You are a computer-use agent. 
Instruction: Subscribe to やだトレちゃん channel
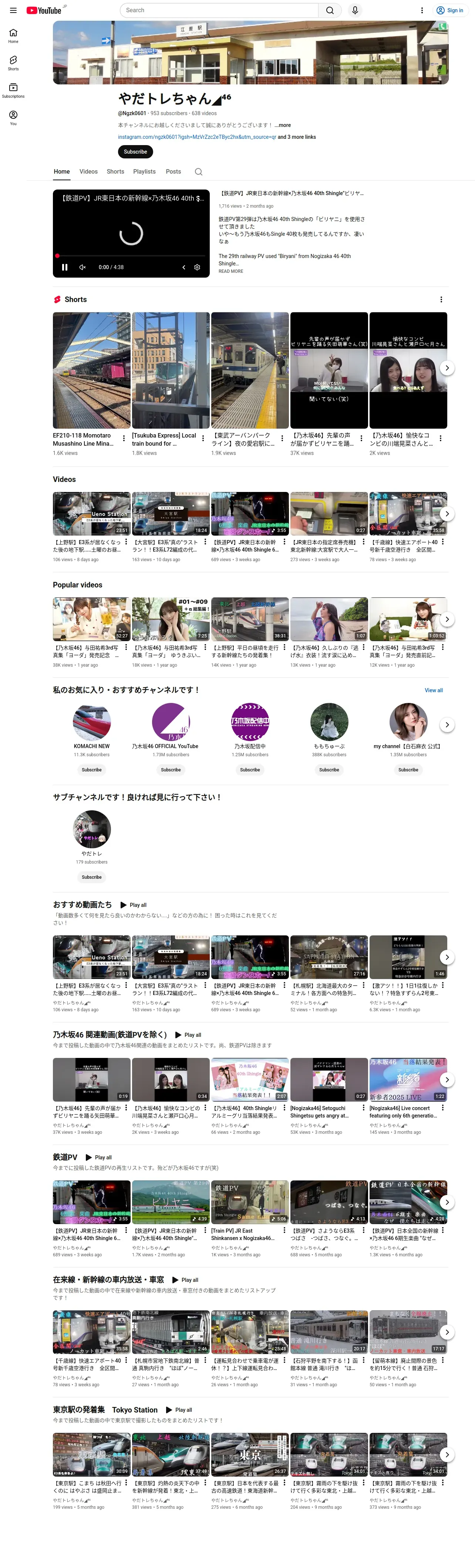[135, 151]
